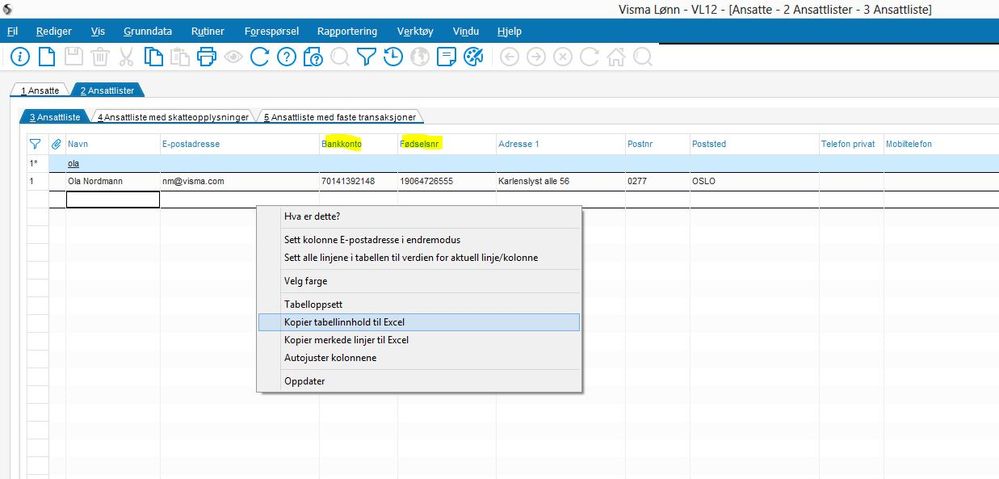Image resolution: width=999 pixels, height=479 pixels.
Task: Click the Filter funnel toolbar icon
Action: [366, 57]
